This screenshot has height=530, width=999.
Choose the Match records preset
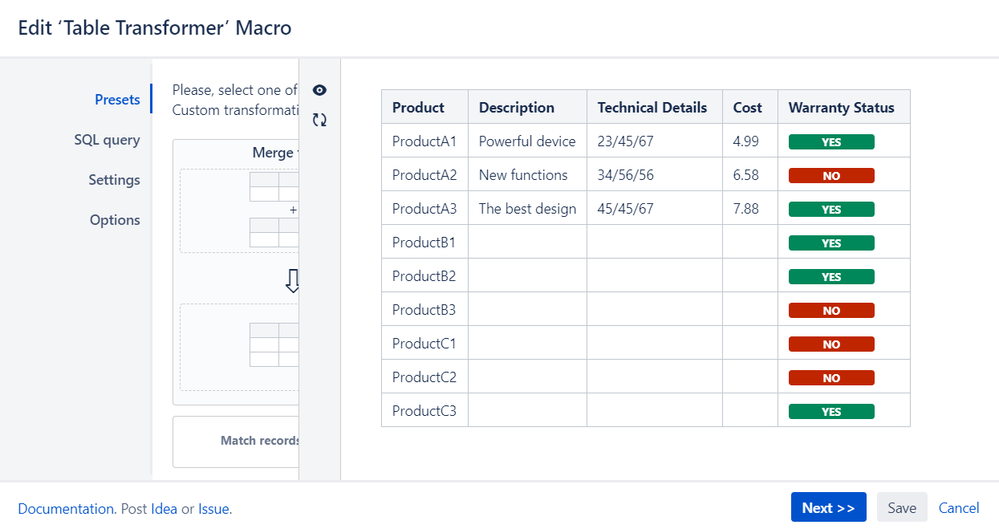point(238,441)
